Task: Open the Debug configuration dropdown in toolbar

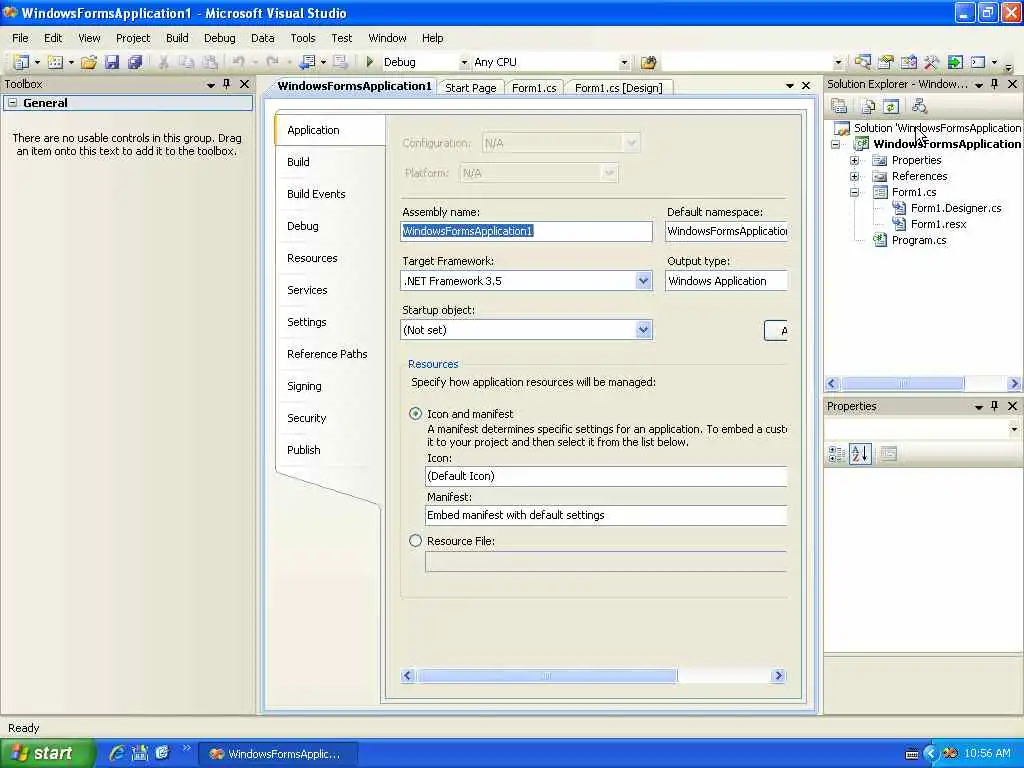Action: tap(464, 63)
